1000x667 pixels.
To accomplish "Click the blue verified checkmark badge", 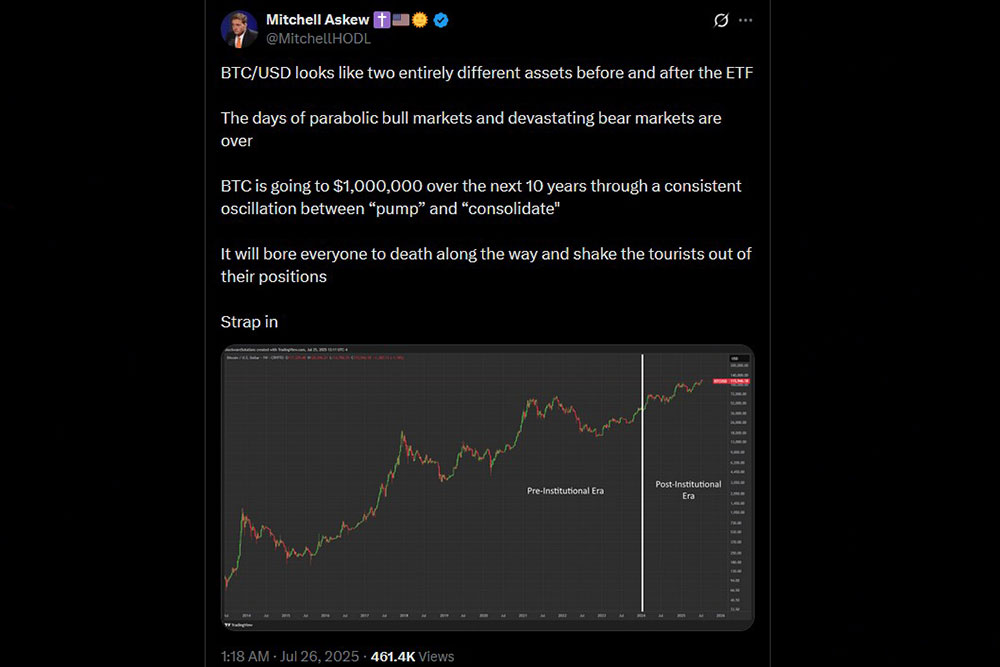I will coord(441,20).
